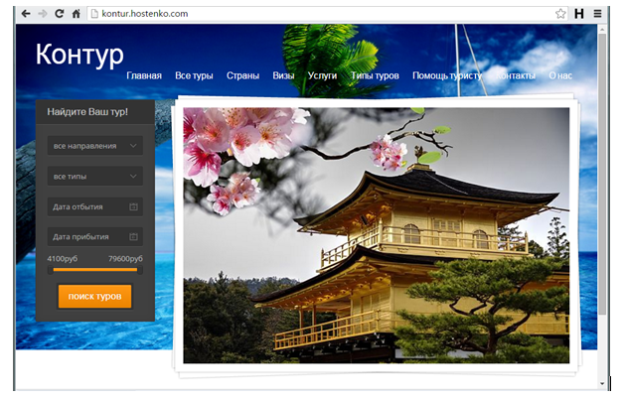Open the 'Страны' menu item
This screenshot has height=398, width=624.
point(243,76)
